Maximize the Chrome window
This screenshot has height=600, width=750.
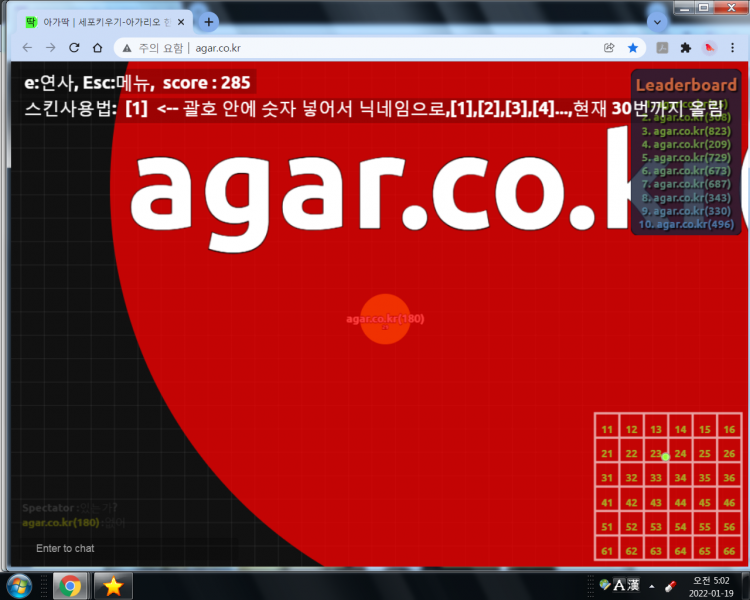click(x=704, y=7)
